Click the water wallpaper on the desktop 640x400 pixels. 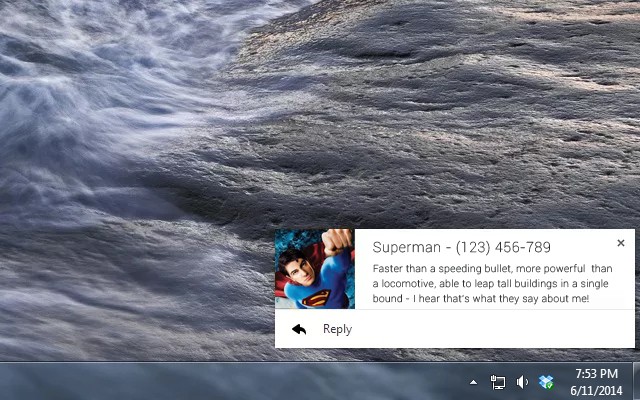point(150,150)
